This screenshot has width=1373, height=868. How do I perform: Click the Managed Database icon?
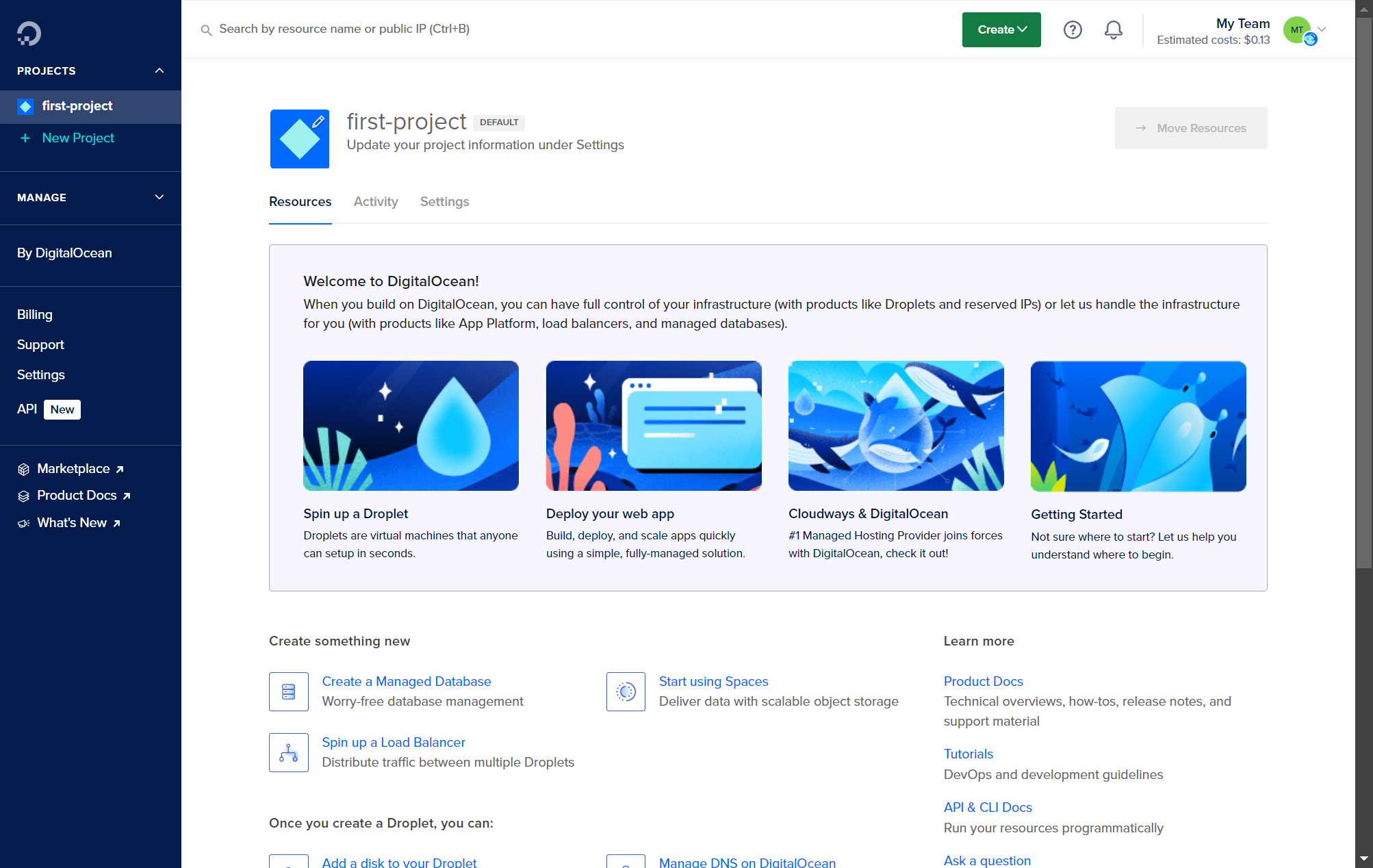coord(289,691)
